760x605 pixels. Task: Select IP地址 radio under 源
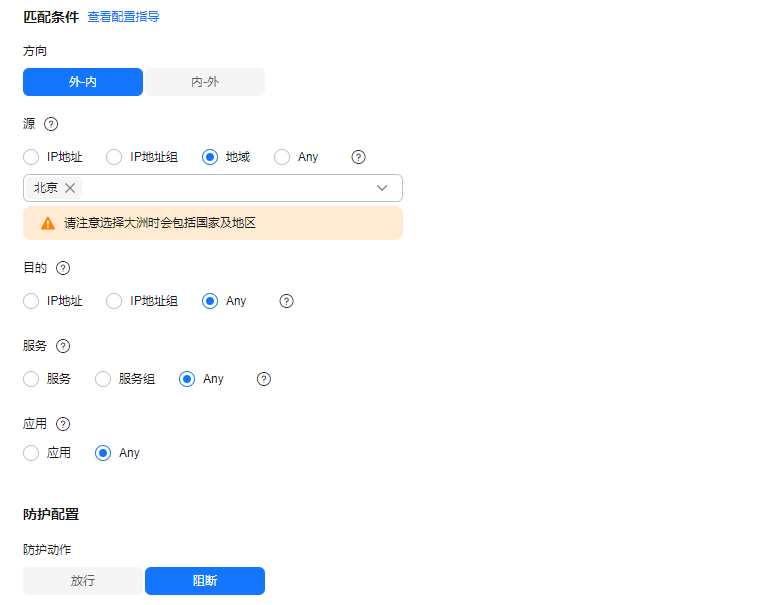(x=31, y=157)
